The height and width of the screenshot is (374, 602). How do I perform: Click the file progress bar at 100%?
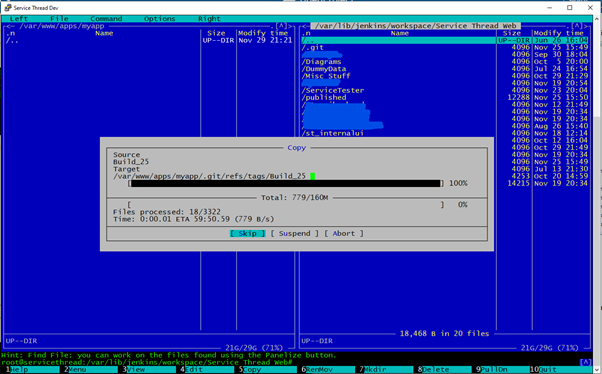click(x=286, y=184)
